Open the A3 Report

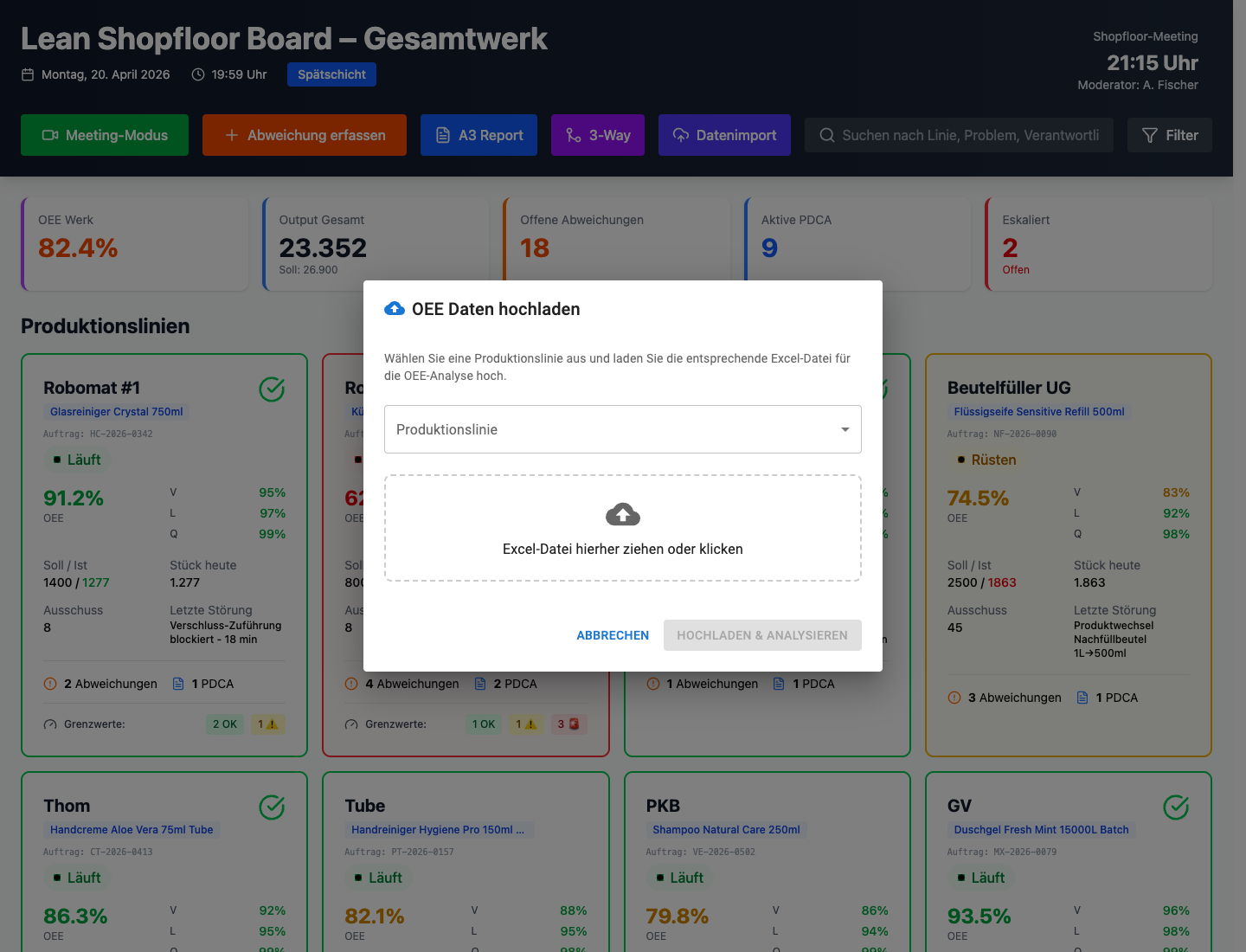[x=478, y=135]
